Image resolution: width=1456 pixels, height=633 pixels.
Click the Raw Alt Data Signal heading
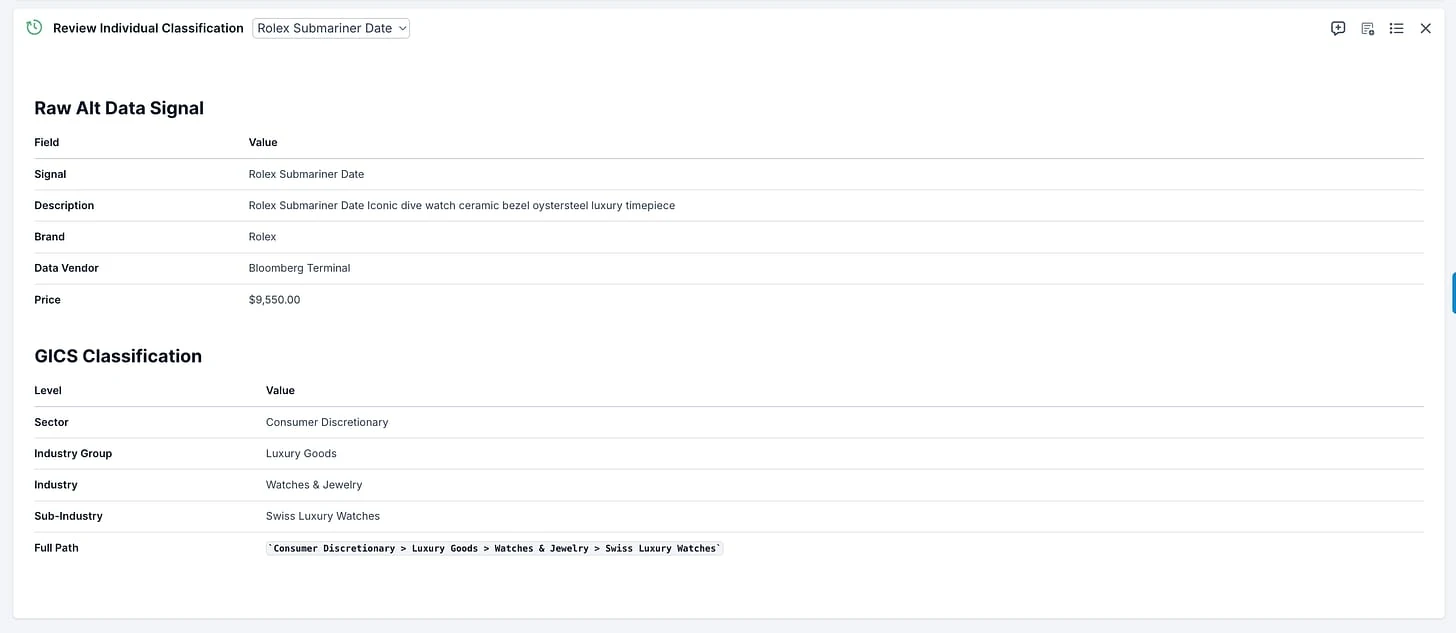(119, 108)
